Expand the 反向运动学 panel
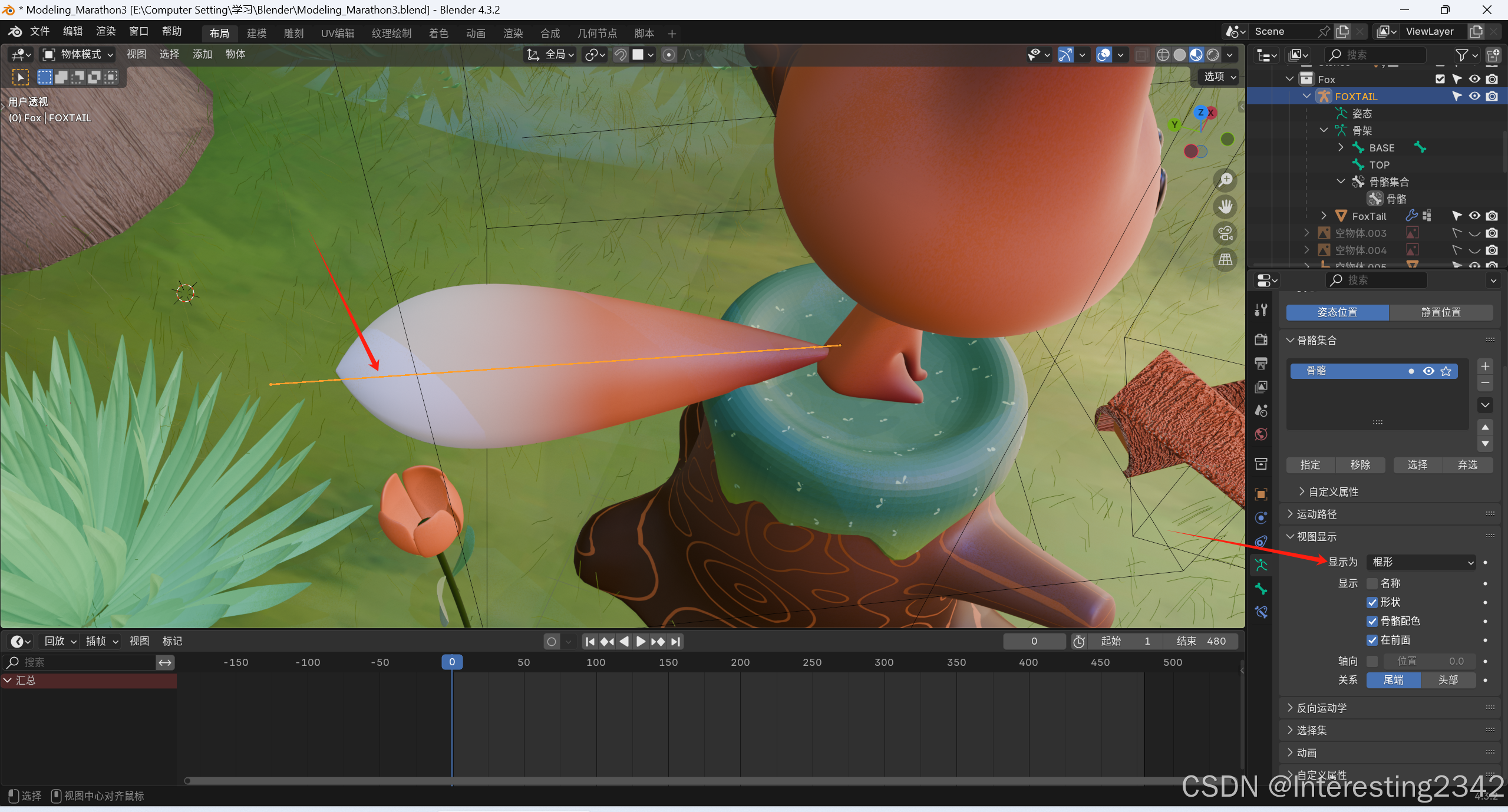Image resolution: width=1508 pixels, height=812 pixels. pyautogui.click(x=1322, y=708)
